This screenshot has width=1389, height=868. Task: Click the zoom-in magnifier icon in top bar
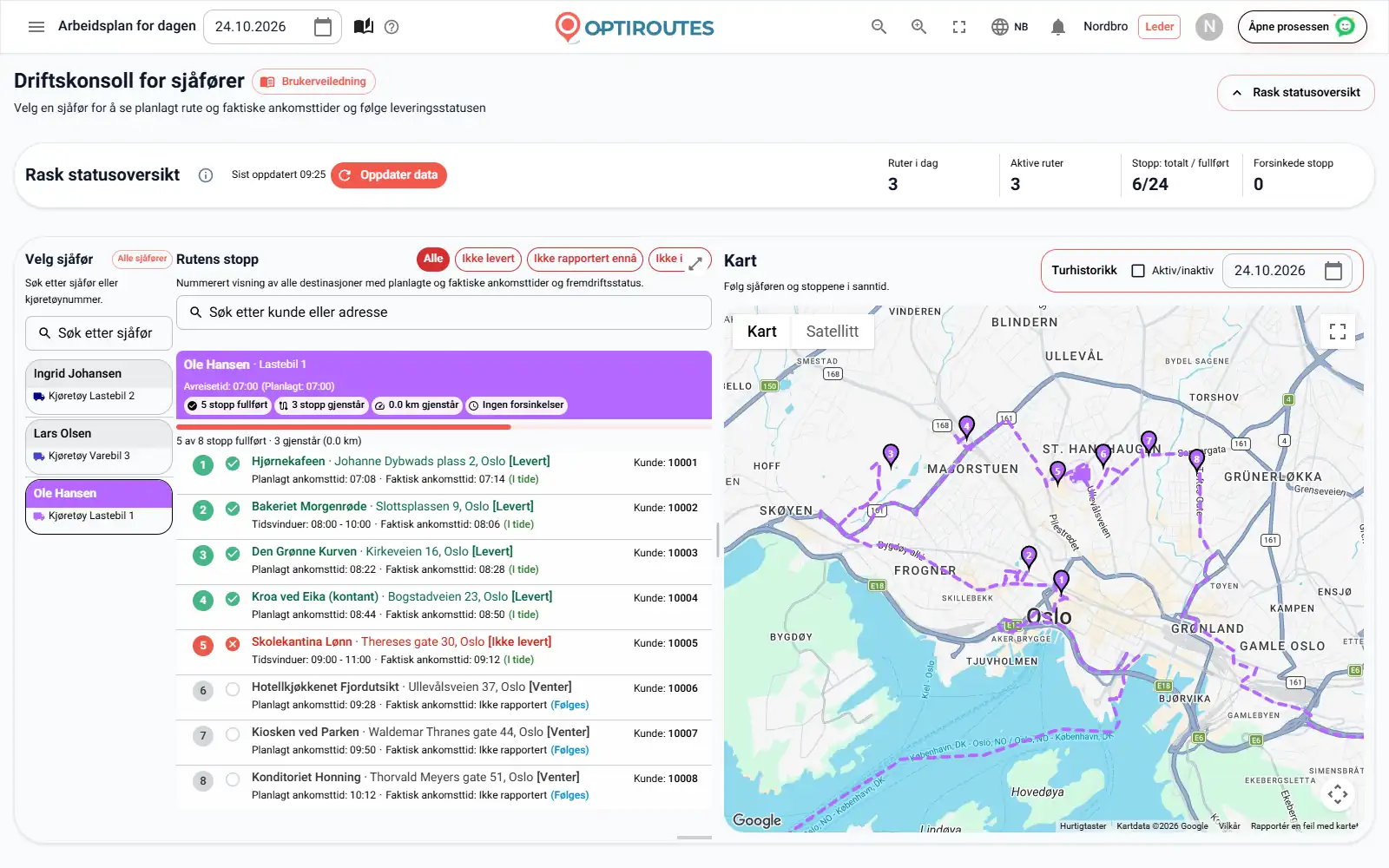[918, 27]
